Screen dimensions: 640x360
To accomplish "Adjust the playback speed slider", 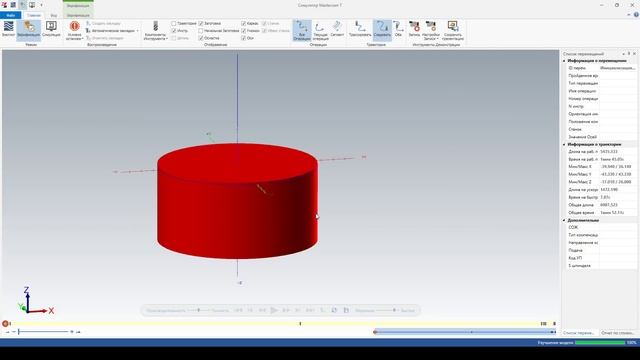I will click(394, 311).
